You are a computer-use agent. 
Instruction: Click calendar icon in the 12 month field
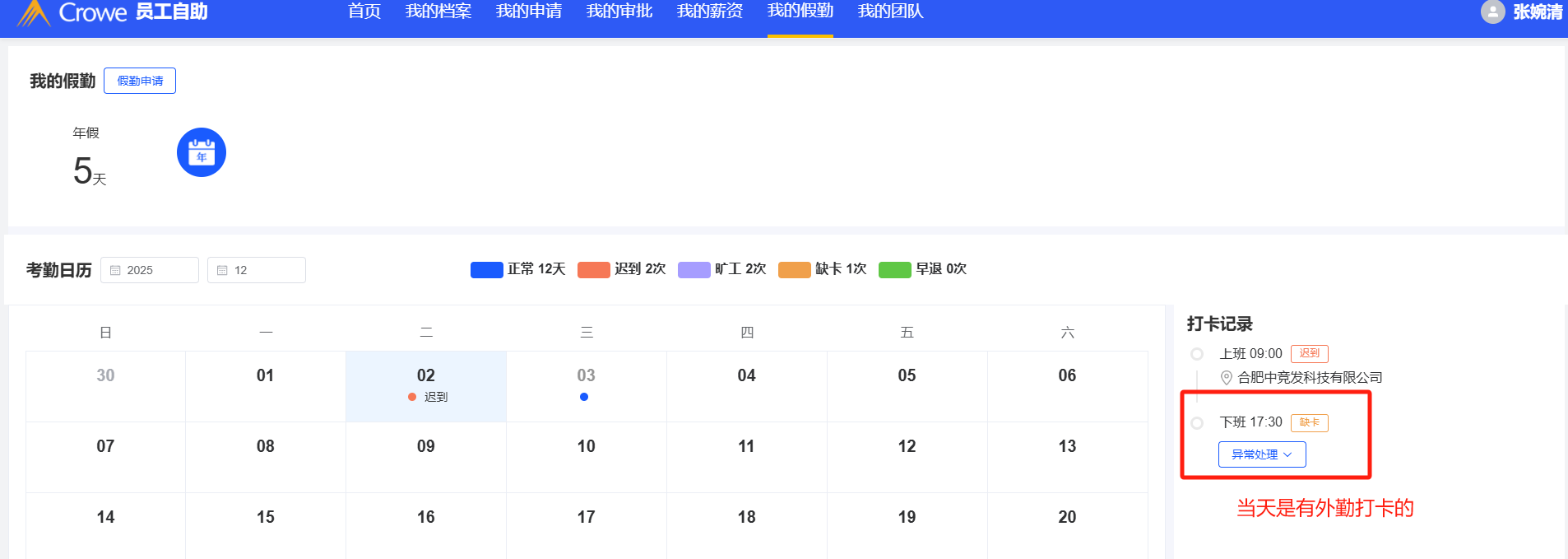coord(222,270)
